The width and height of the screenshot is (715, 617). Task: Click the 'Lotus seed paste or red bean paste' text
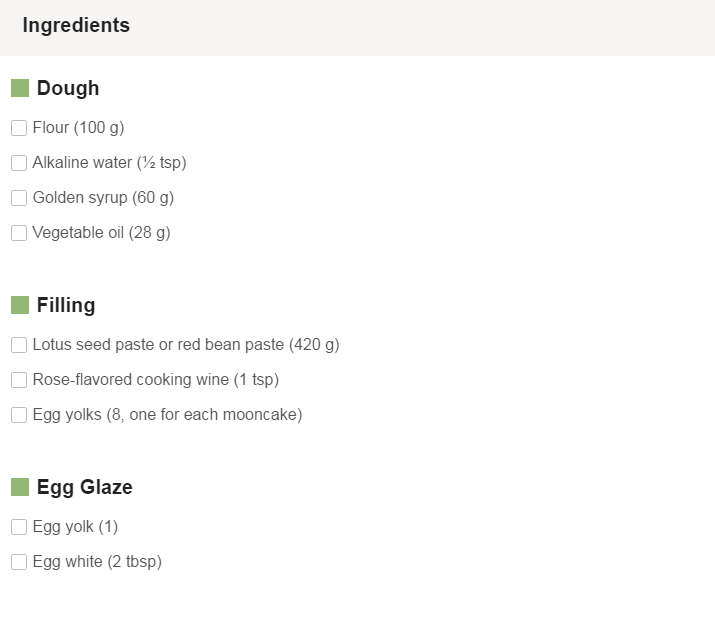click(x=158, y=345)
